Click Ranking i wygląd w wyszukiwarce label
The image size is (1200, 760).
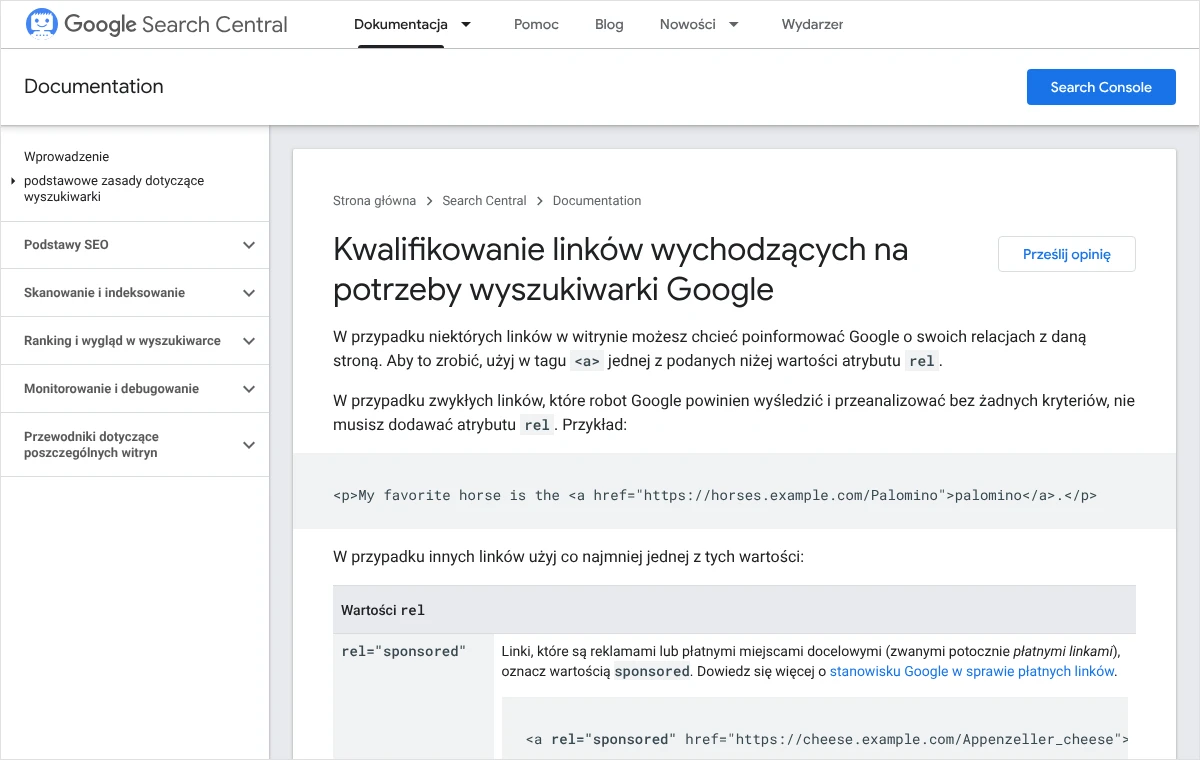click(x=122, y=341)
